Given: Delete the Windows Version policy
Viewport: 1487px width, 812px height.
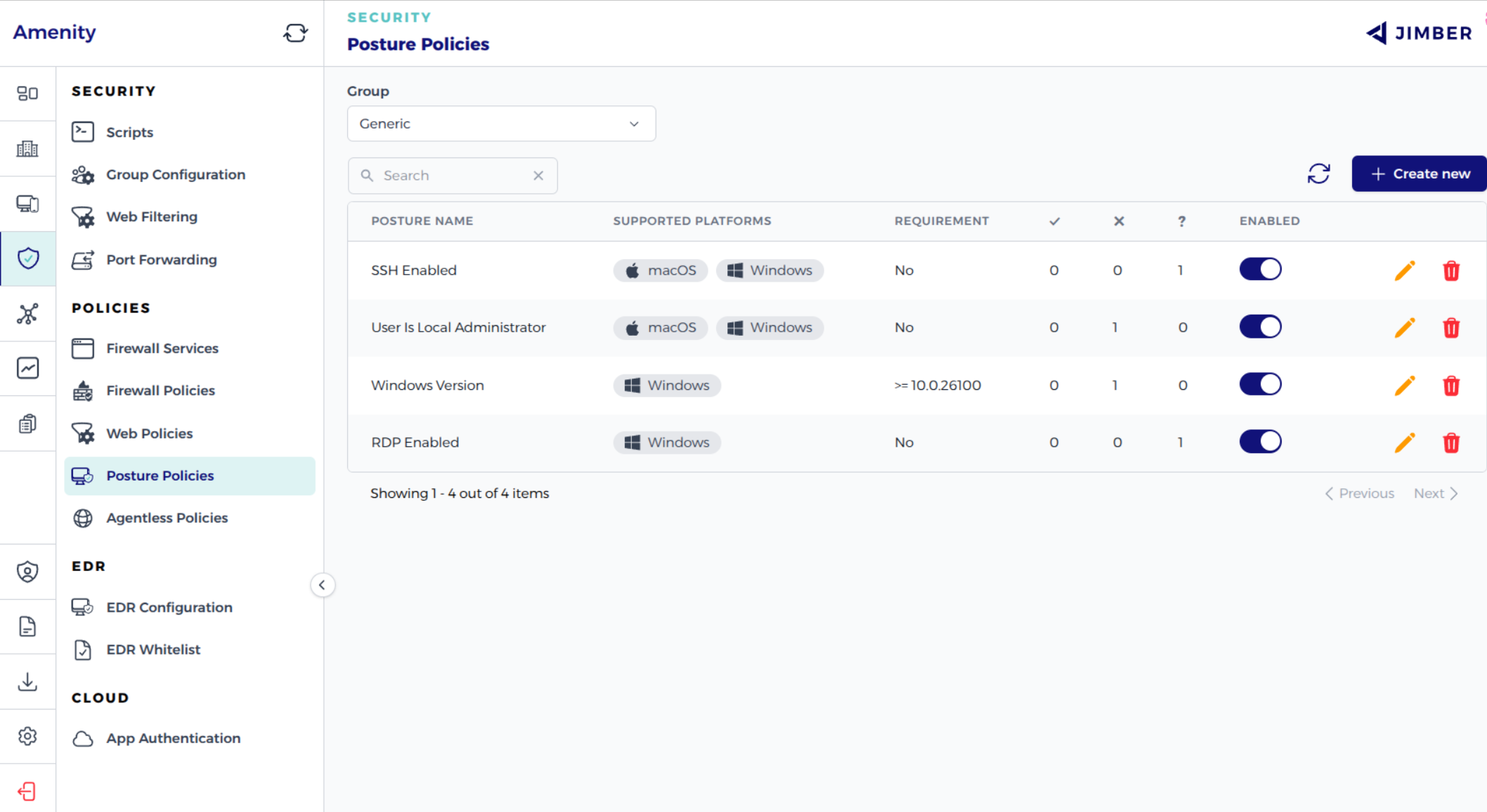Looking at the screenshot, I should click(x=1451, y=386).
